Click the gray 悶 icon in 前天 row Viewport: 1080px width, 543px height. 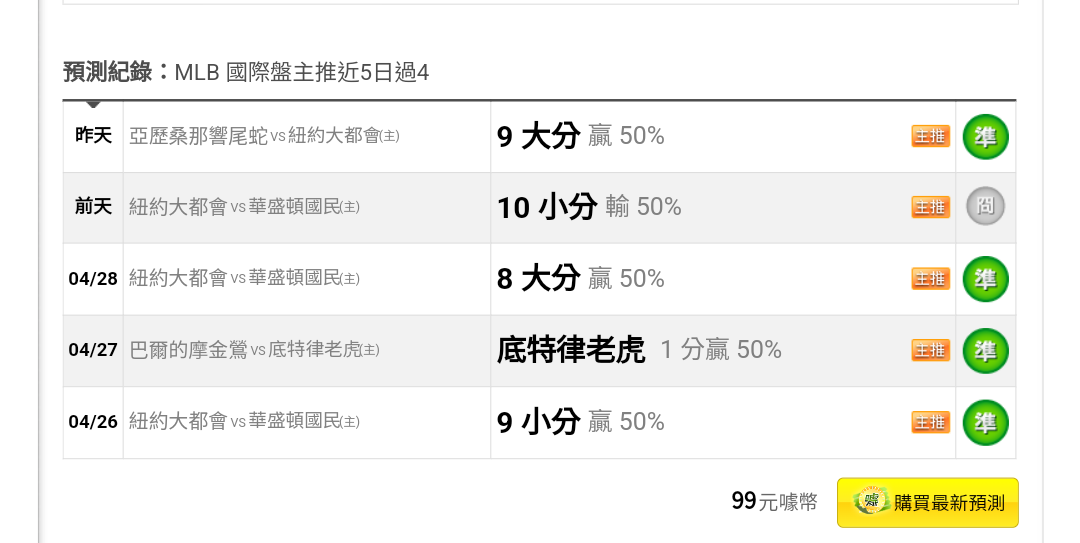tap(985, 207)
